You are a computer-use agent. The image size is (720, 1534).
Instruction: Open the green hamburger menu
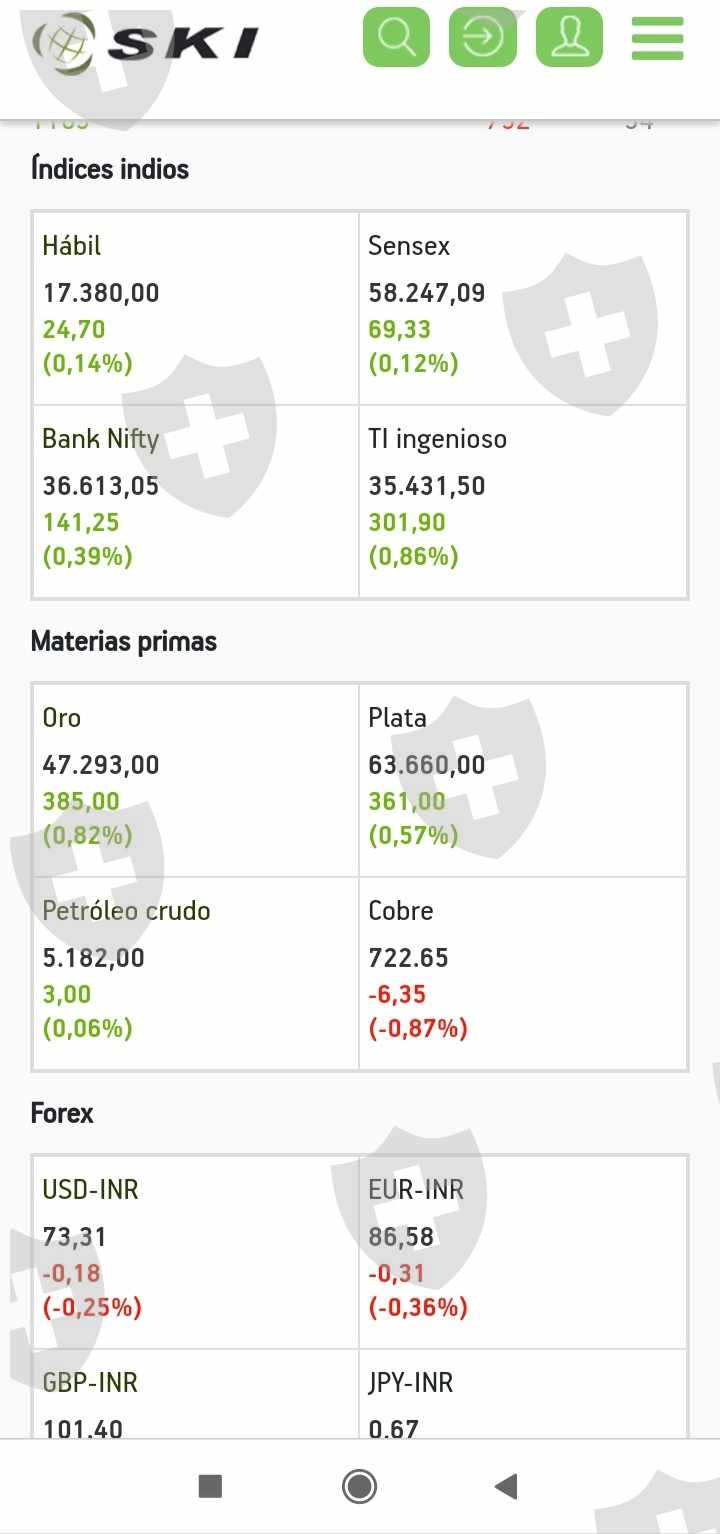(x=657, y=38)
